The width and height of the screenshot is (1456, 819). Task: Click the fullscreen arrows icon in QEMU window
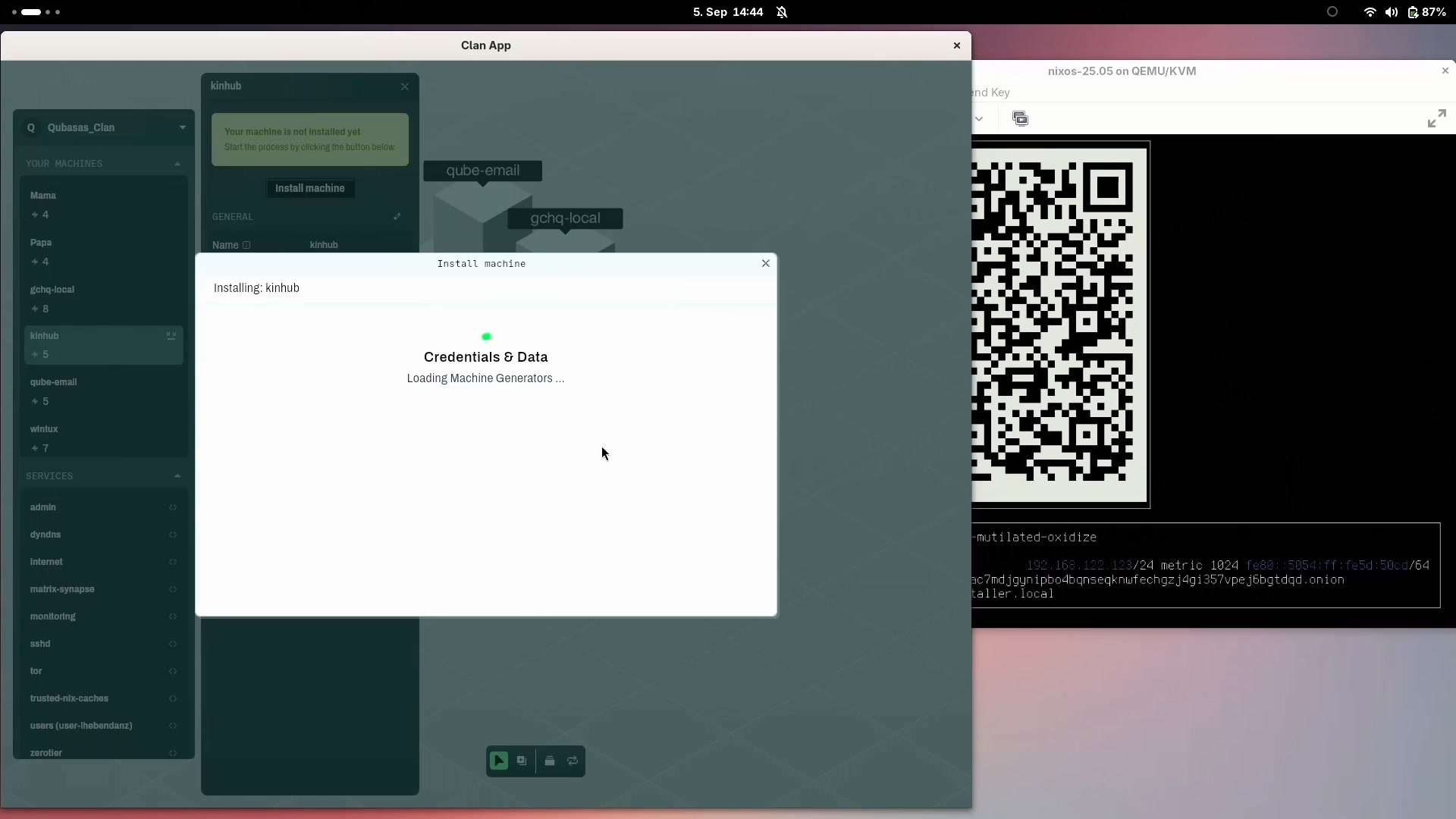(x=1436, y=119)
